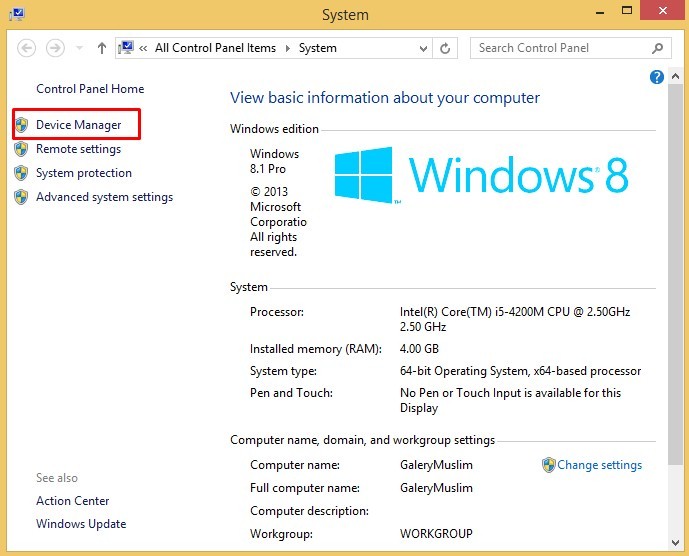This screenshot has width=689, height=556.
Task: Click the shield icon beside Device Manager
Action: (21, 125)
